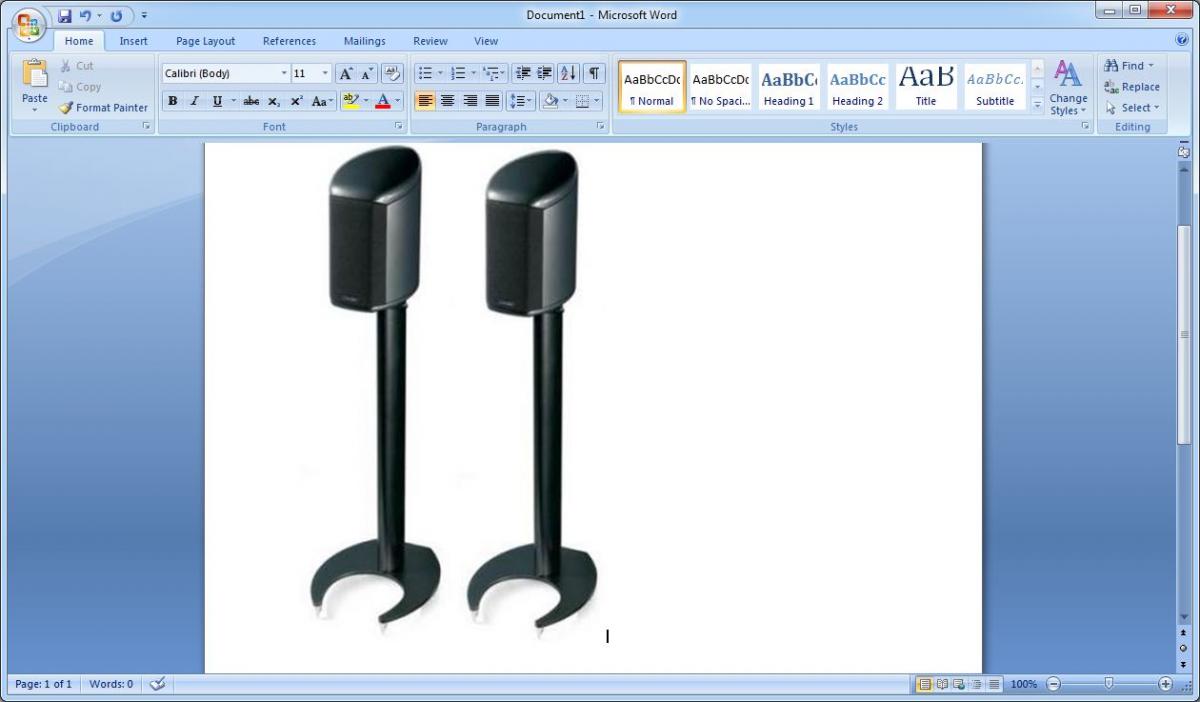The width and height of the screenshot is (1200, 702).
Task: Click the Sort icon in Paragraph group
Action: 568,74
